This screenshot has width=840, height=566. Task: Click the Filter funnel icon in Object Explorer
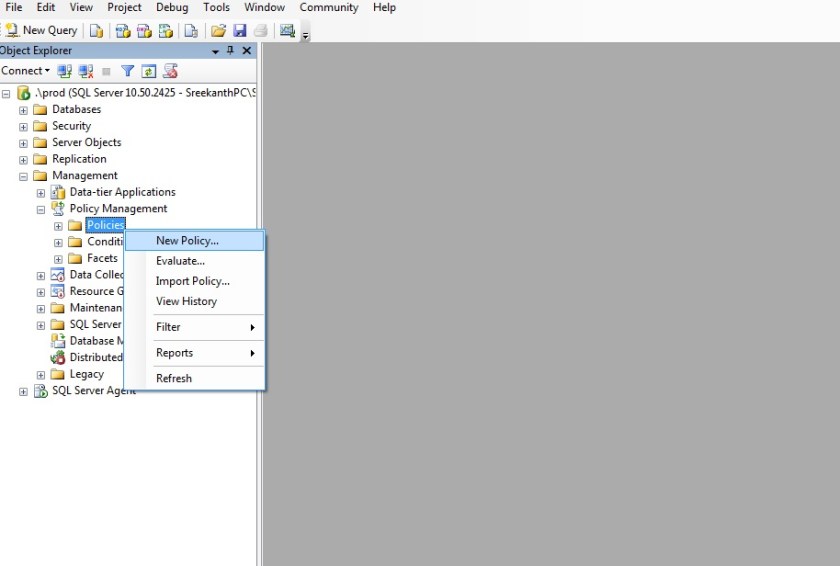pos(127,71)
